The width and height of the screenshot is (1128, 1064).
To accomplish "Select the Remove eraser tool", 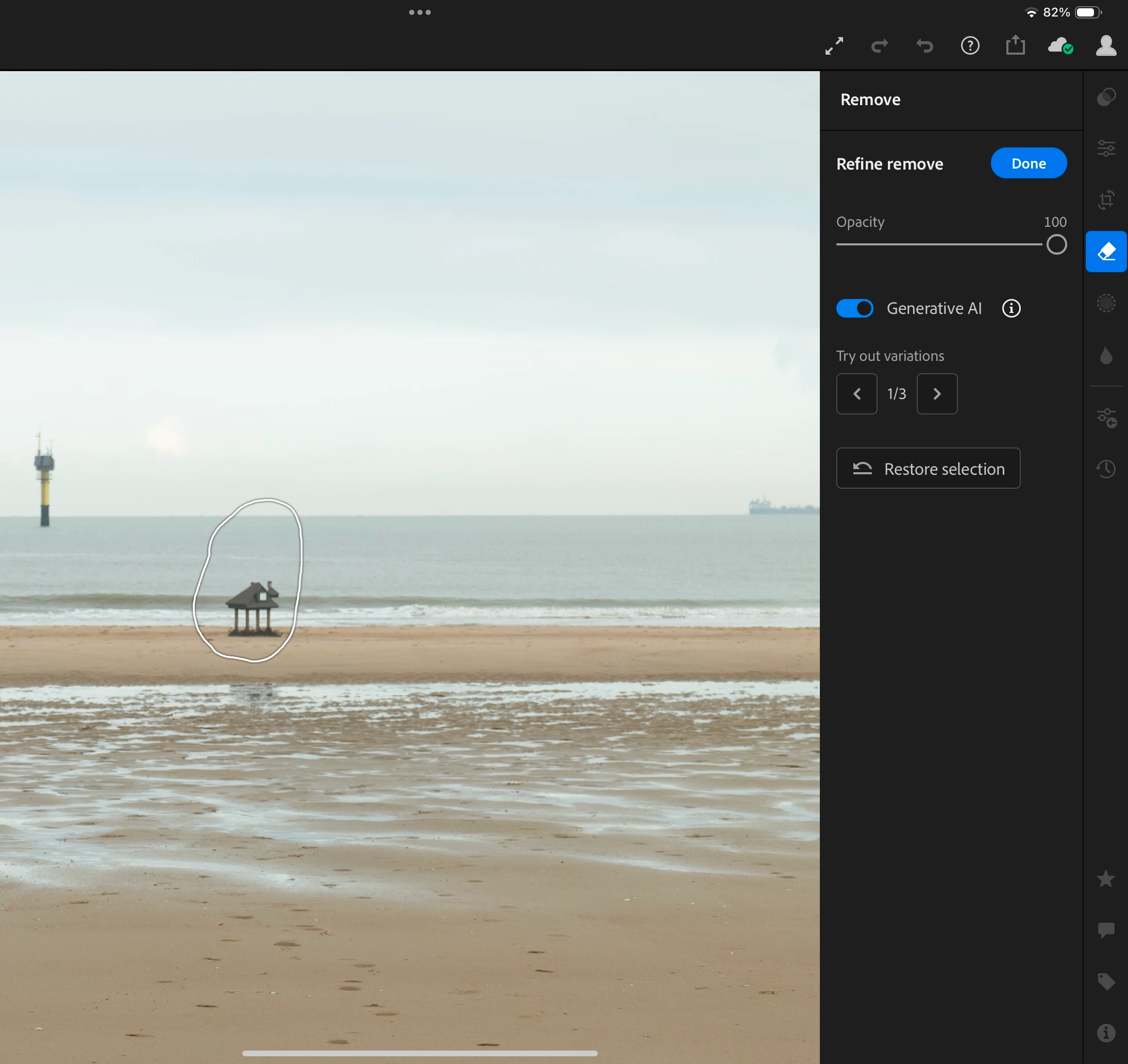I will point(1106,252).
